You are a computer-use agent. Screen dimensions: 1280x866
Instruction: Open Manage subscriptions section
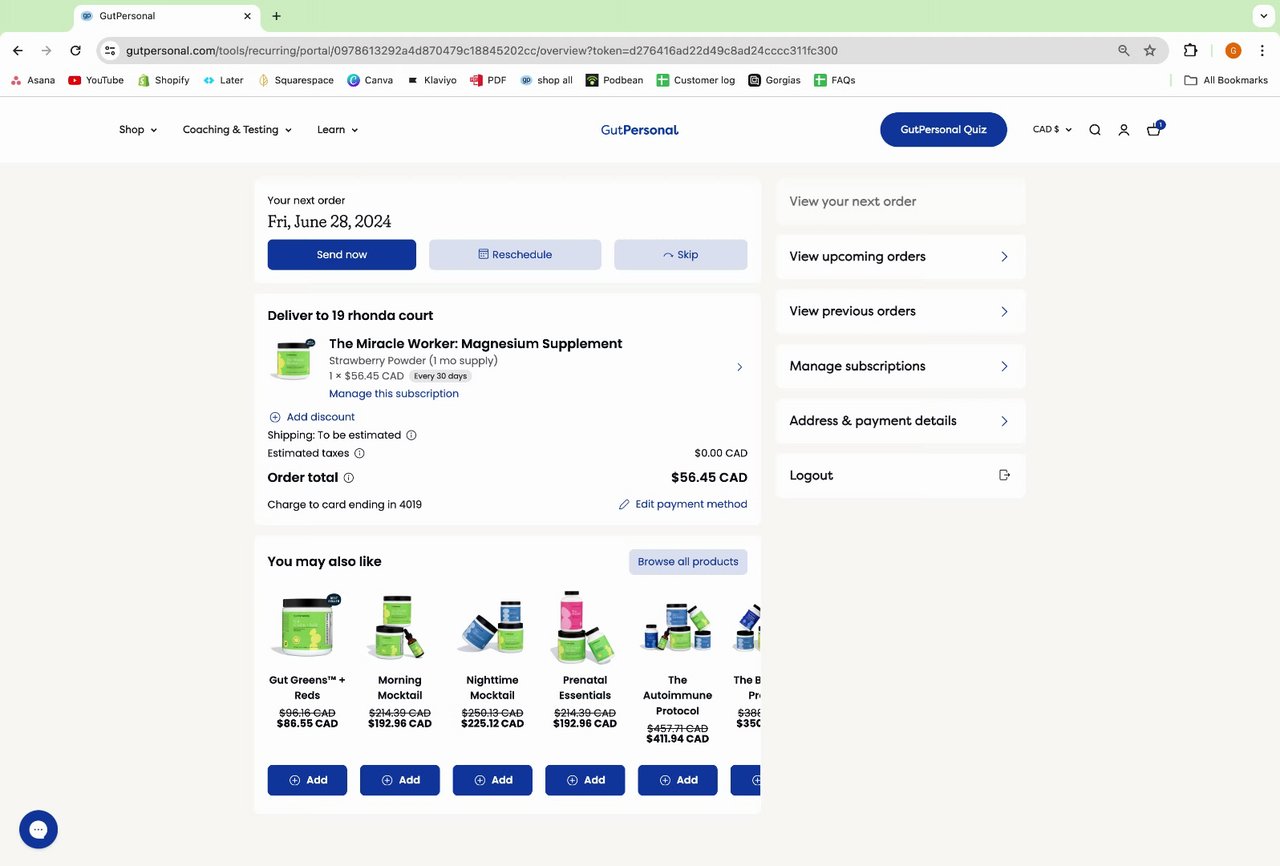coord(900,366)
